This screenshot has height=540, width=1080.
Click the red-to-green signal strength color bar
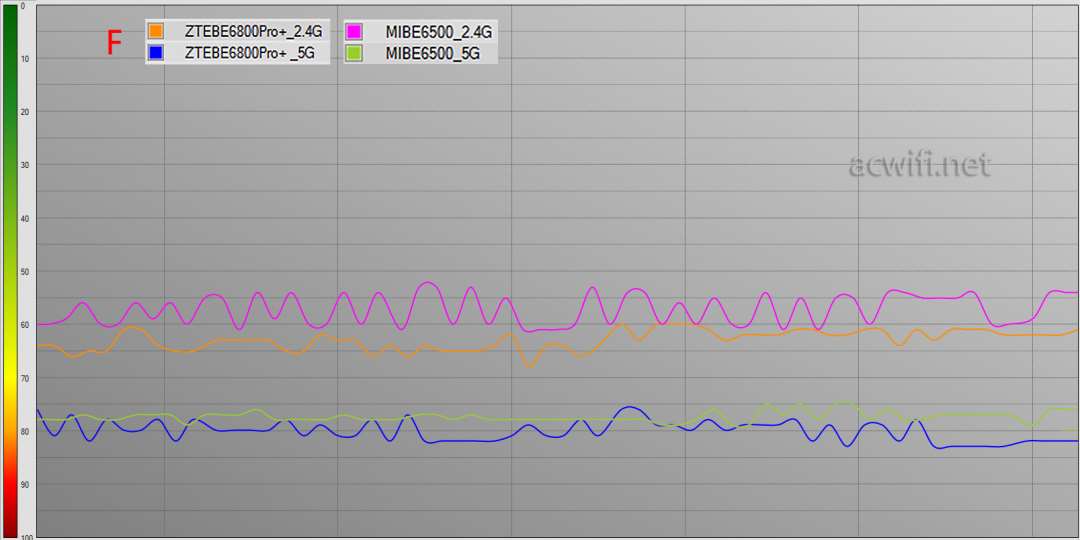coord(10,271)
